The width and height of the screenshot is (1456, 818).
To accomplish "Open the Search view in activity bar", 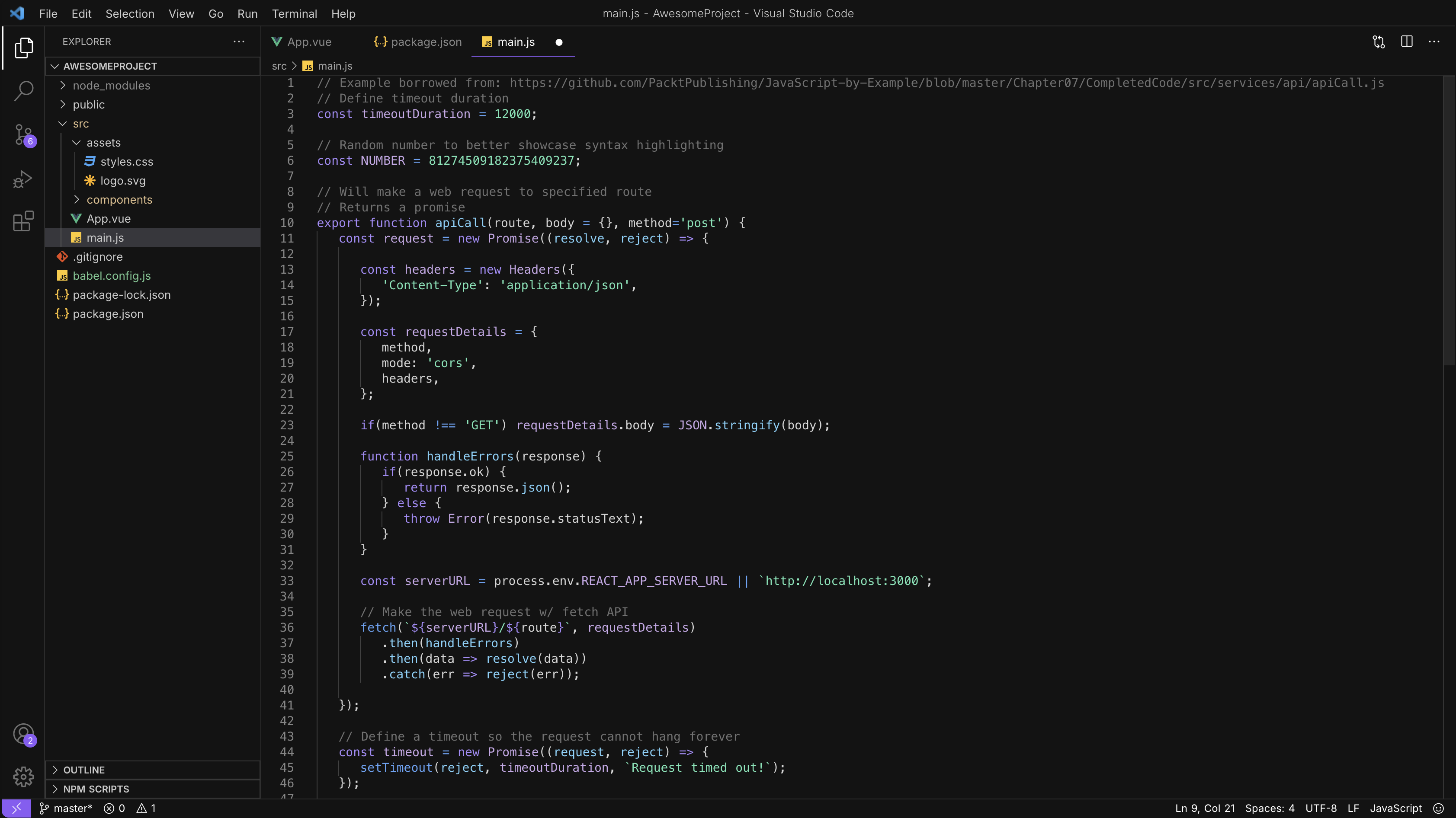I will tap(23, 90).
